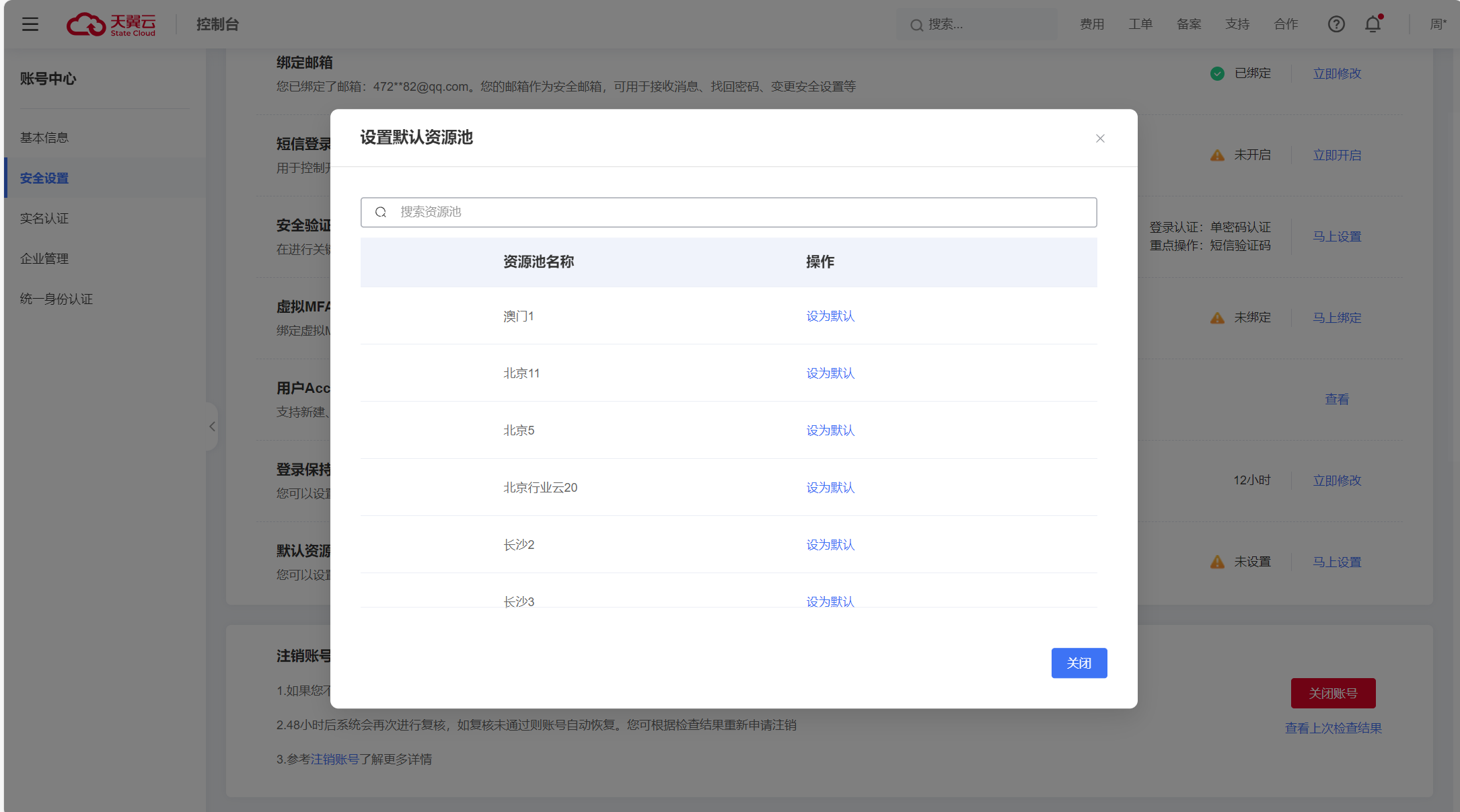Viewport: 1460px width, 812px height.
Task: Open the notification bell
Action: (1373, 24)
